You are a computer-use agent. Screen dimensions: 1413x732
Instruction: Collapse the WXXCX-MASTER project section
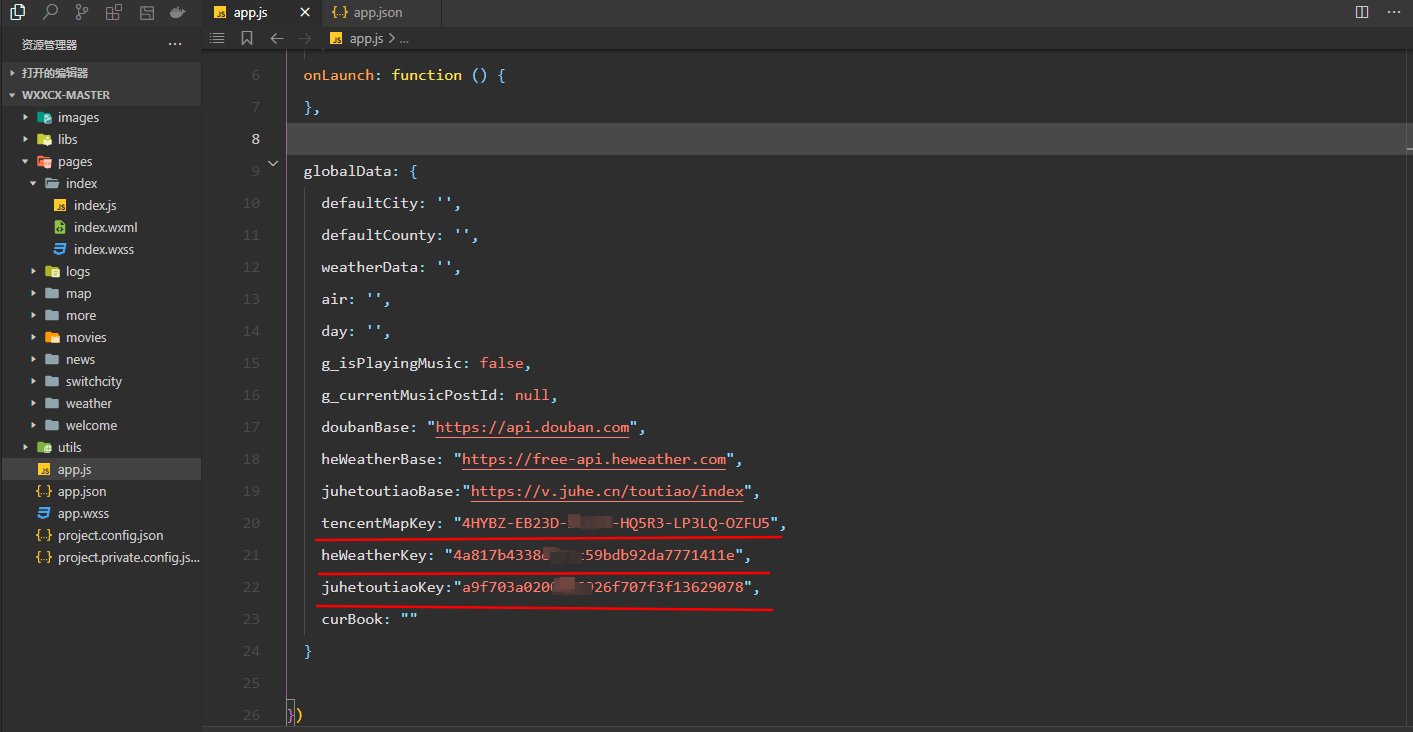pos(100,95)
